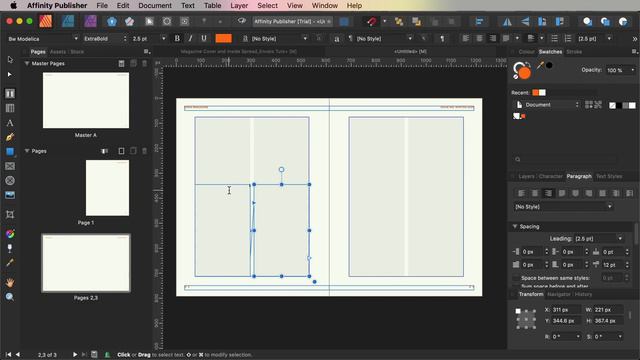This screenshot has width=640, height=360.
Task: Collapse the Spacing section
Action: point(515,227)
